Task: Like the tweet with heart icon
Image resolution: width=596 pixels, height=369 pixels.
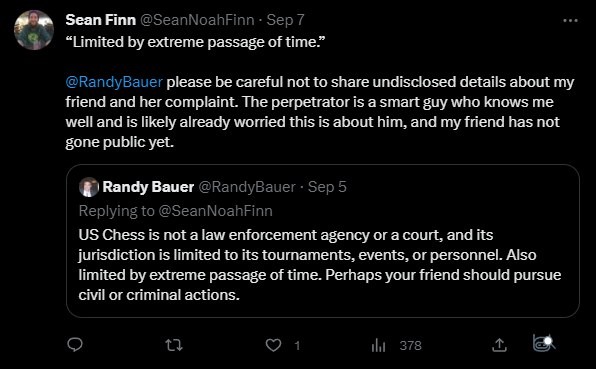Action: [x=273, y=345]
